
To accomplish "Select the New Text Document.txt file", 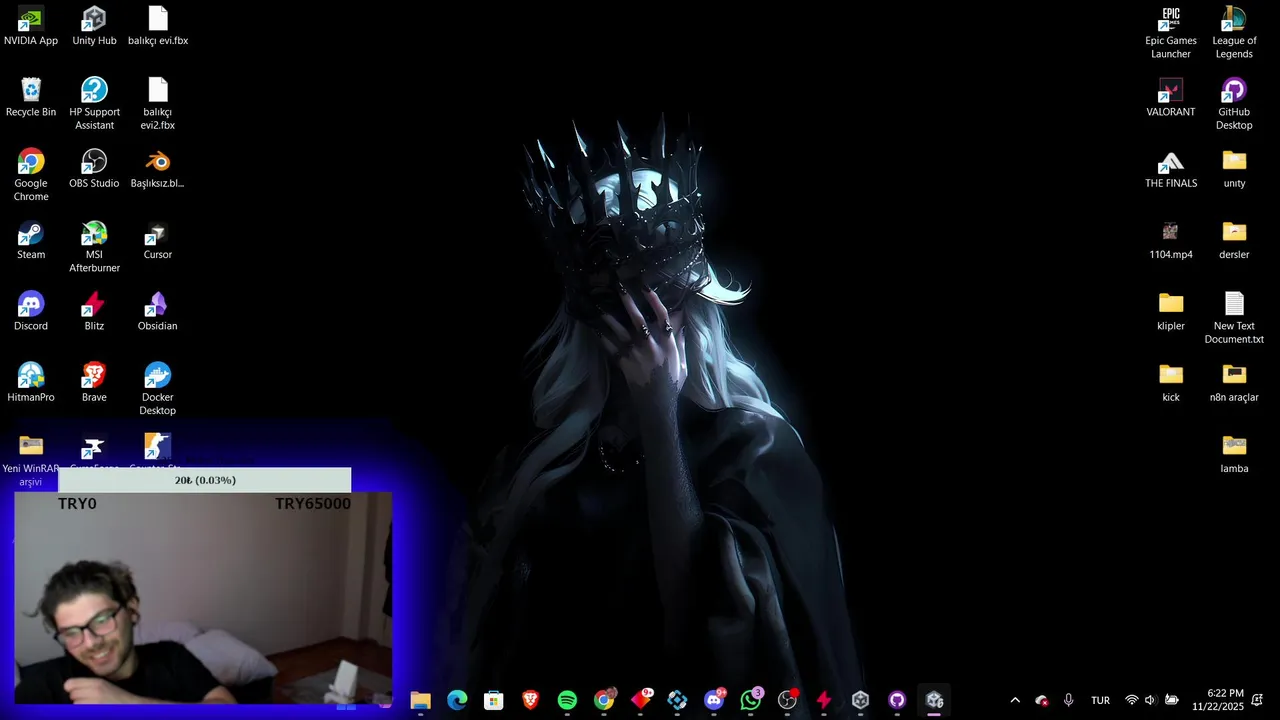I will tap(1234, 318).
